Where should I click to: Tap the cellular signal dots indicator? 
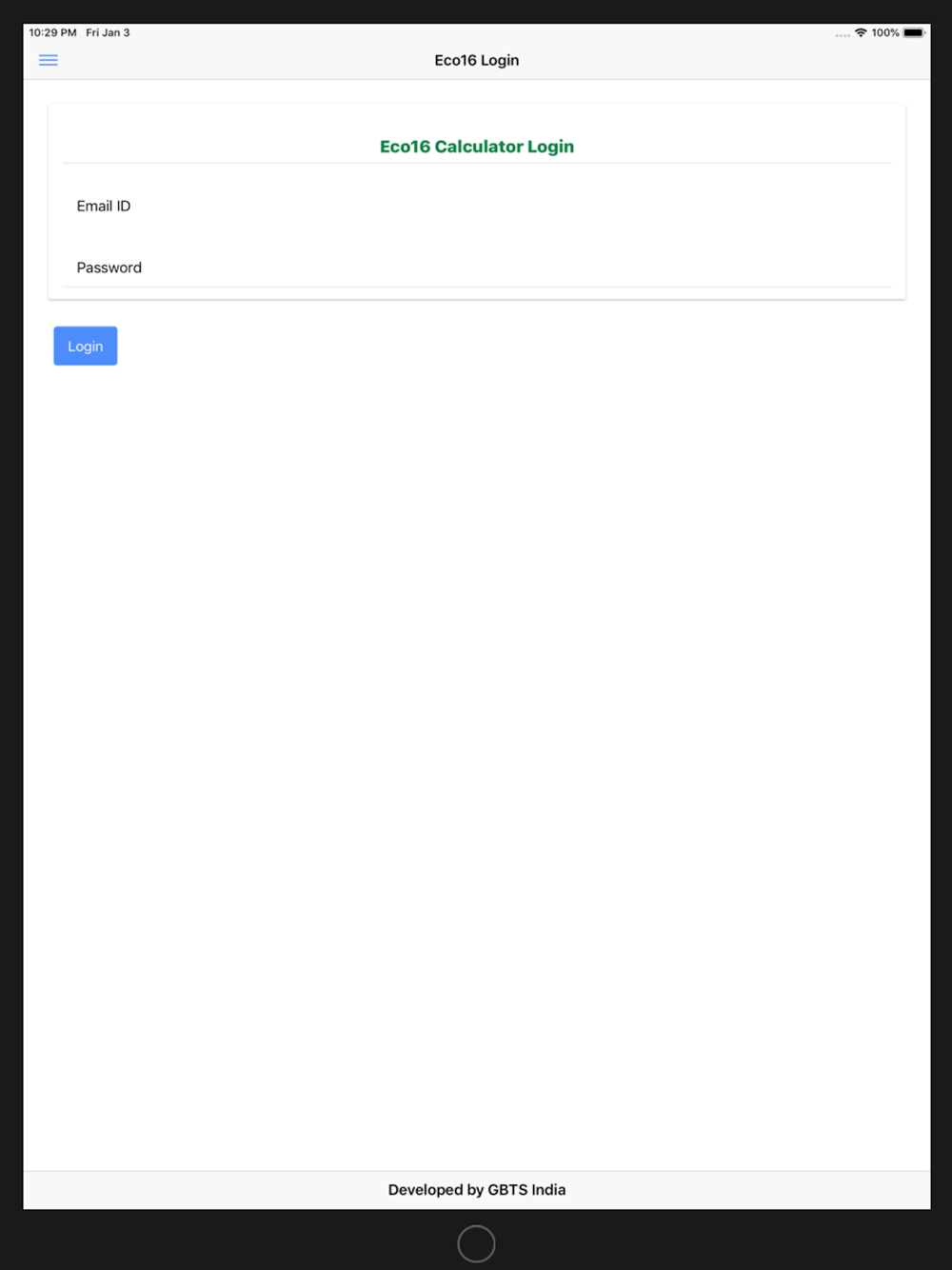(843, 35)
